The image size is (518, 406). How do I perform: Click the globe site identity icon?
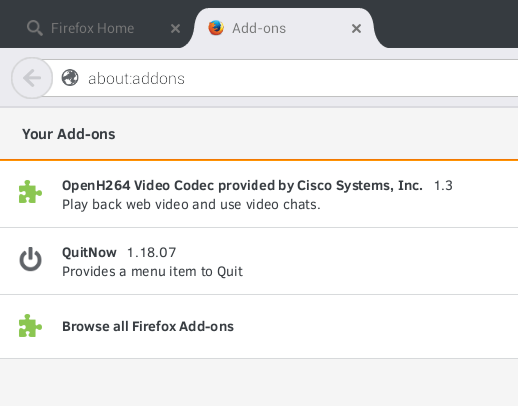tap(70, 78)
